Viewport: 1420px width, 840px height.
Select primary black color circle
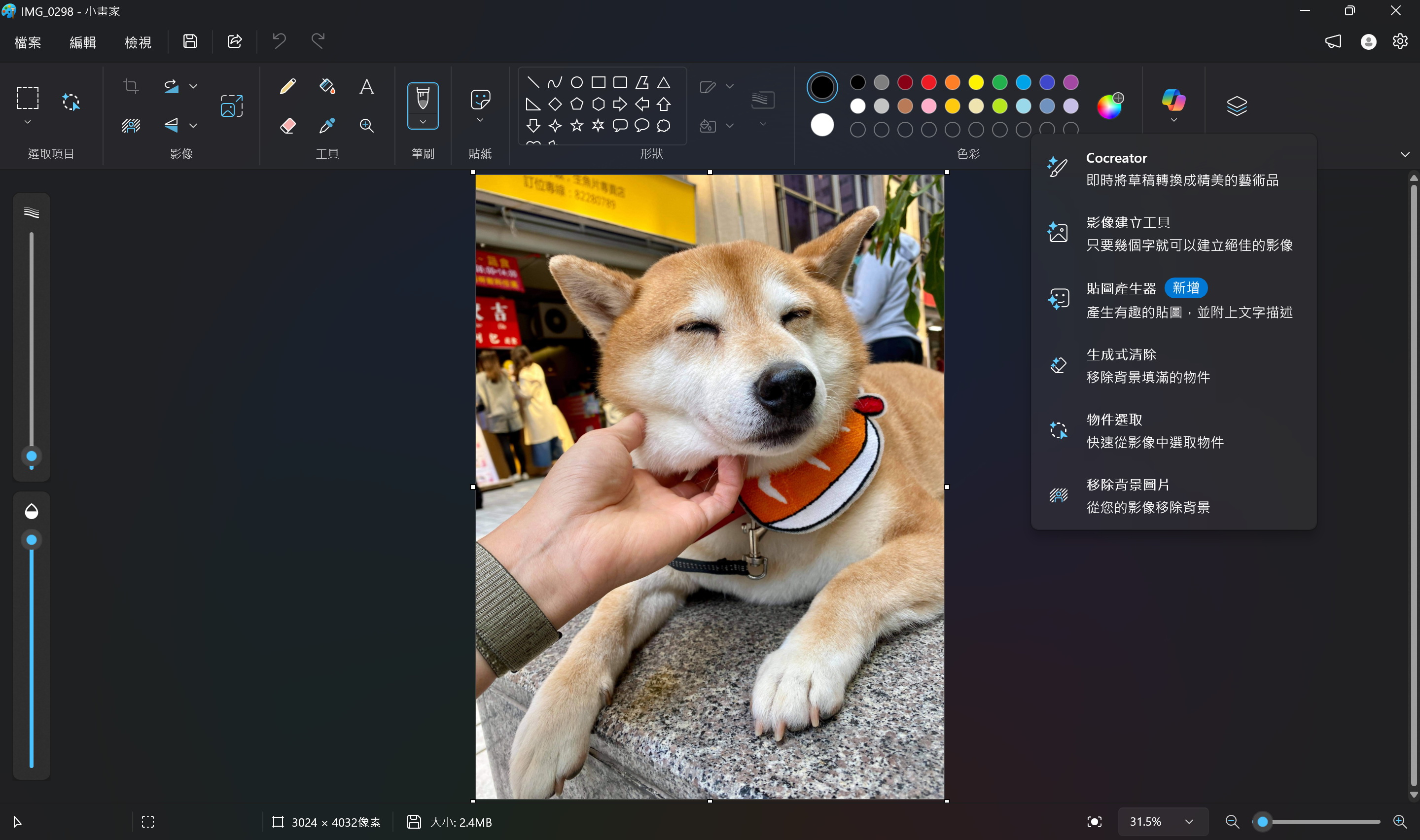(822, 87)
